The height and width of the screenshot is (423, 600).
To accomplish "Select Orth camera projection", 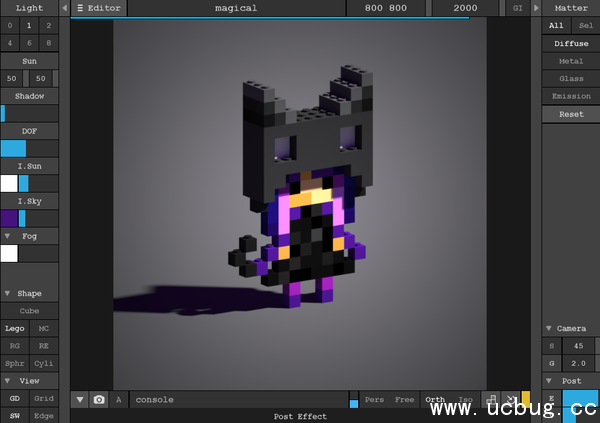I will coord(435,400).
